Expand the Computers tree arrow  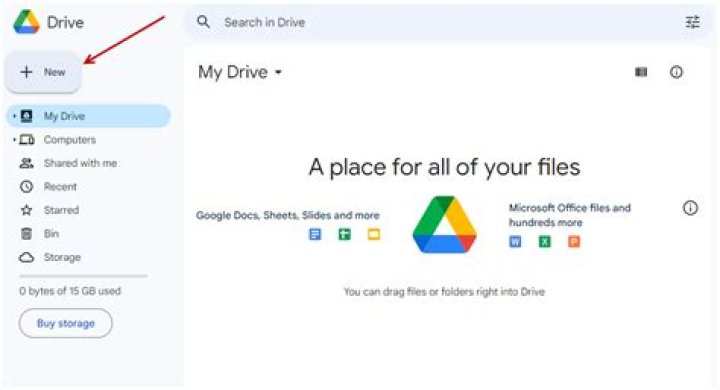click(x=14, y=139)
